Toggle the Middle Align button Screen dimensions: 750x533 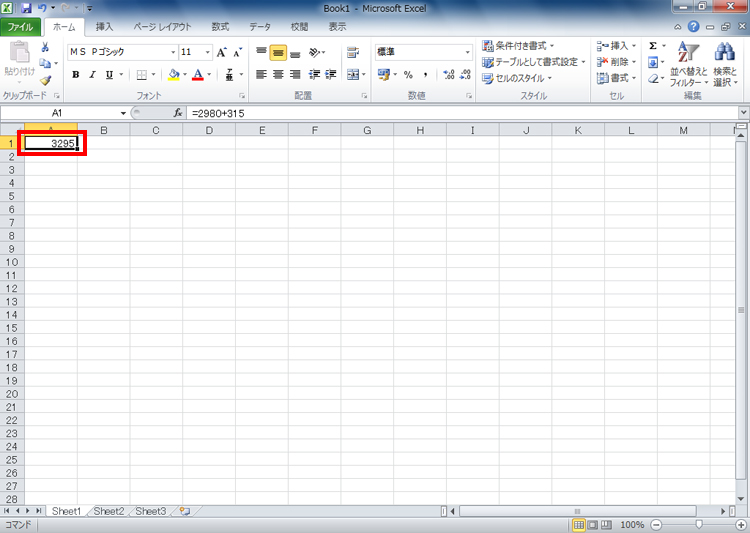point(278,52)
